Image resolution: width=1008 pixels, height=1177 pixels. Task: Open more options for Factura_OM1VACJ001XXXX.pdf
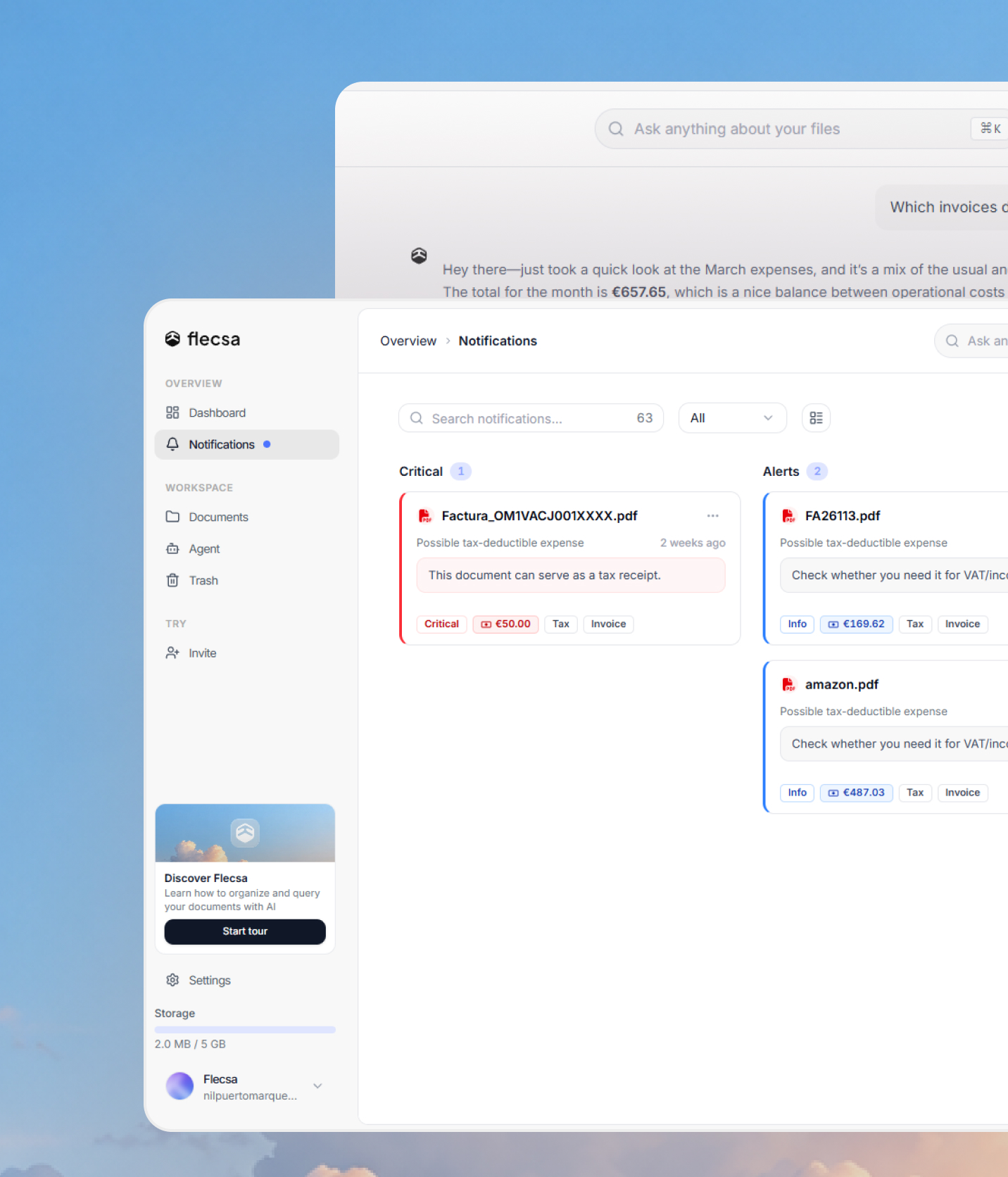713,516
